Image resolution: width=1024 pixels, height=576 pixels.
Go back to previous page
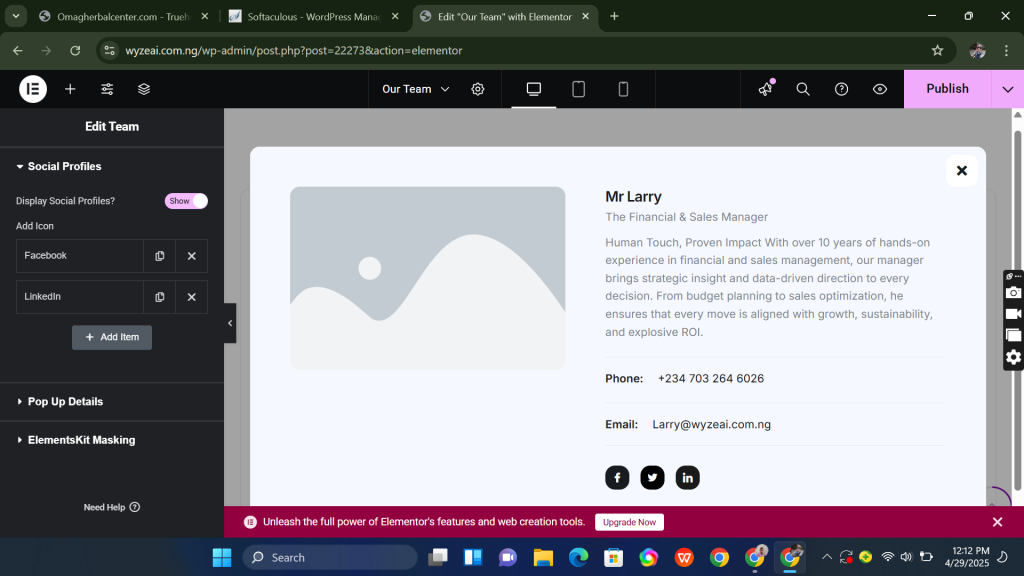18,50
